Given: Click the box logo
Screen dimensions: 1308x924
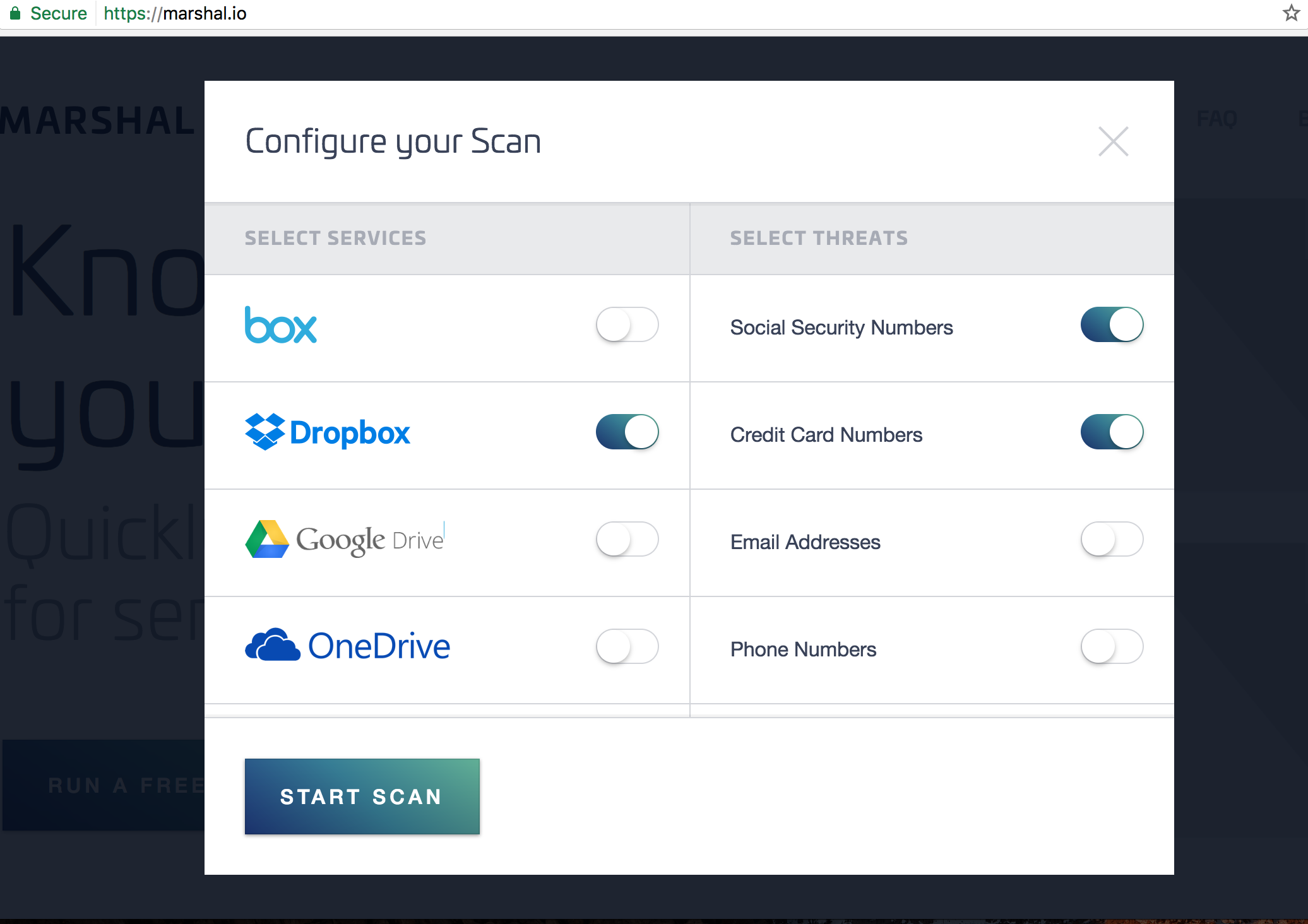Looking at the screenshot, I should [281, 325].
